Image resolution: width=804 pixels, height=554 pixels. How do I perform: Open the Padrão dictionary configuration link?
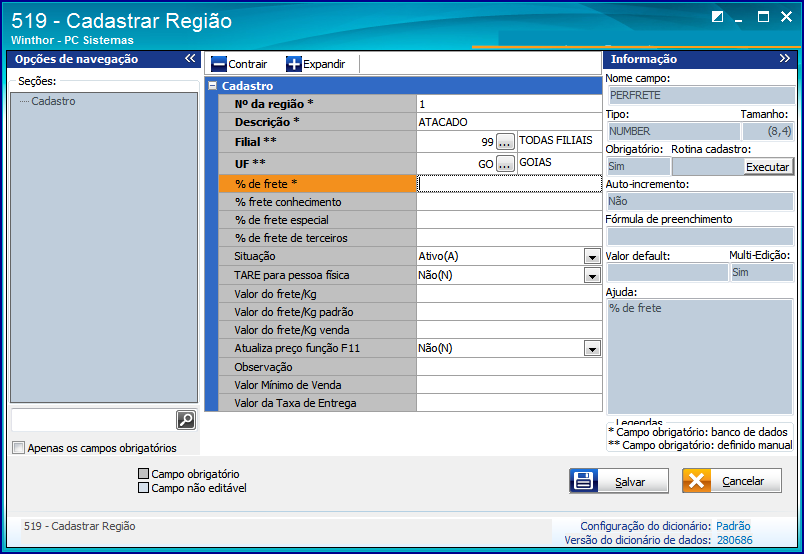pos(733,526)
